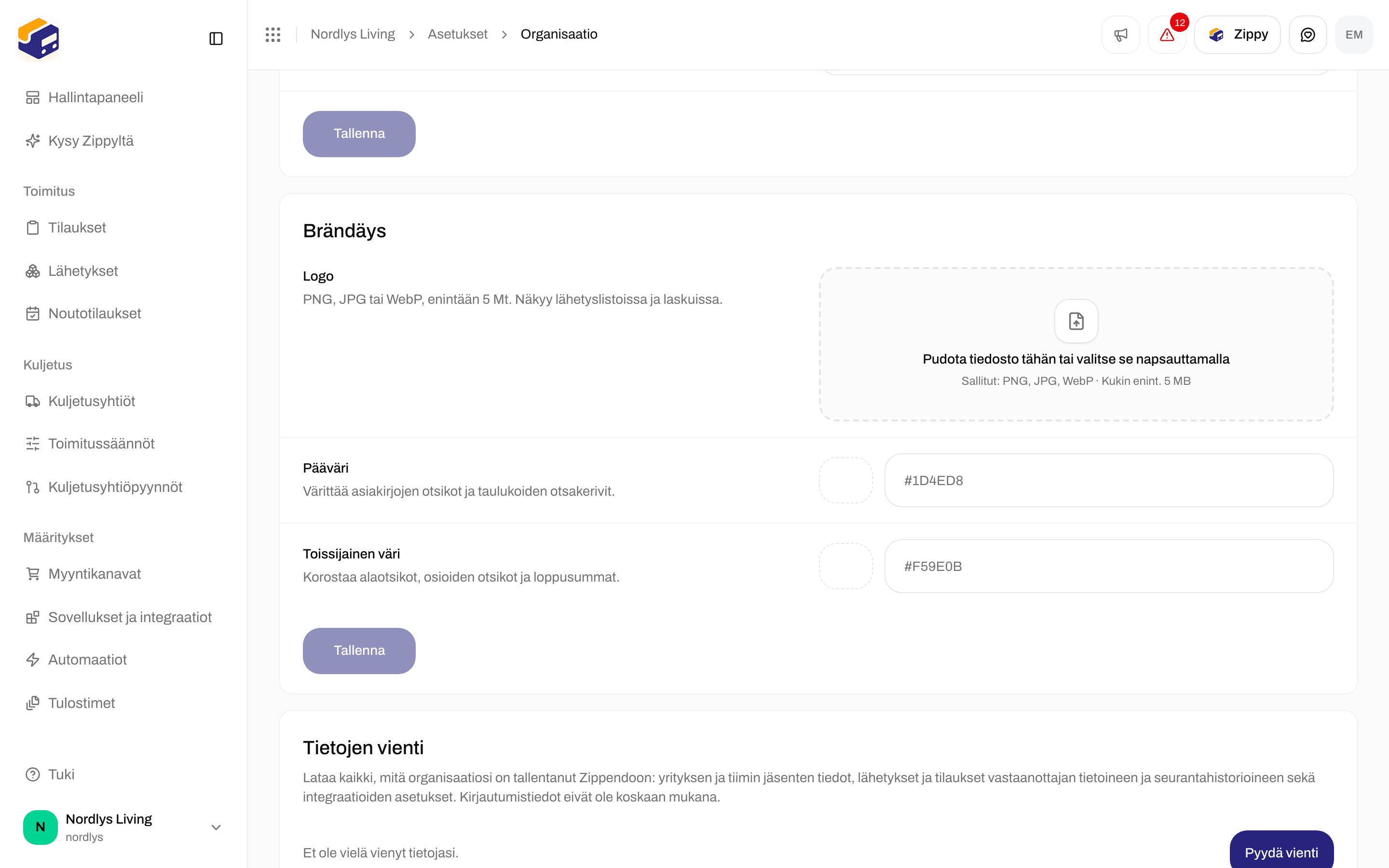
Task: Open the Zippy assistant button
Action: click(1237, 34)
